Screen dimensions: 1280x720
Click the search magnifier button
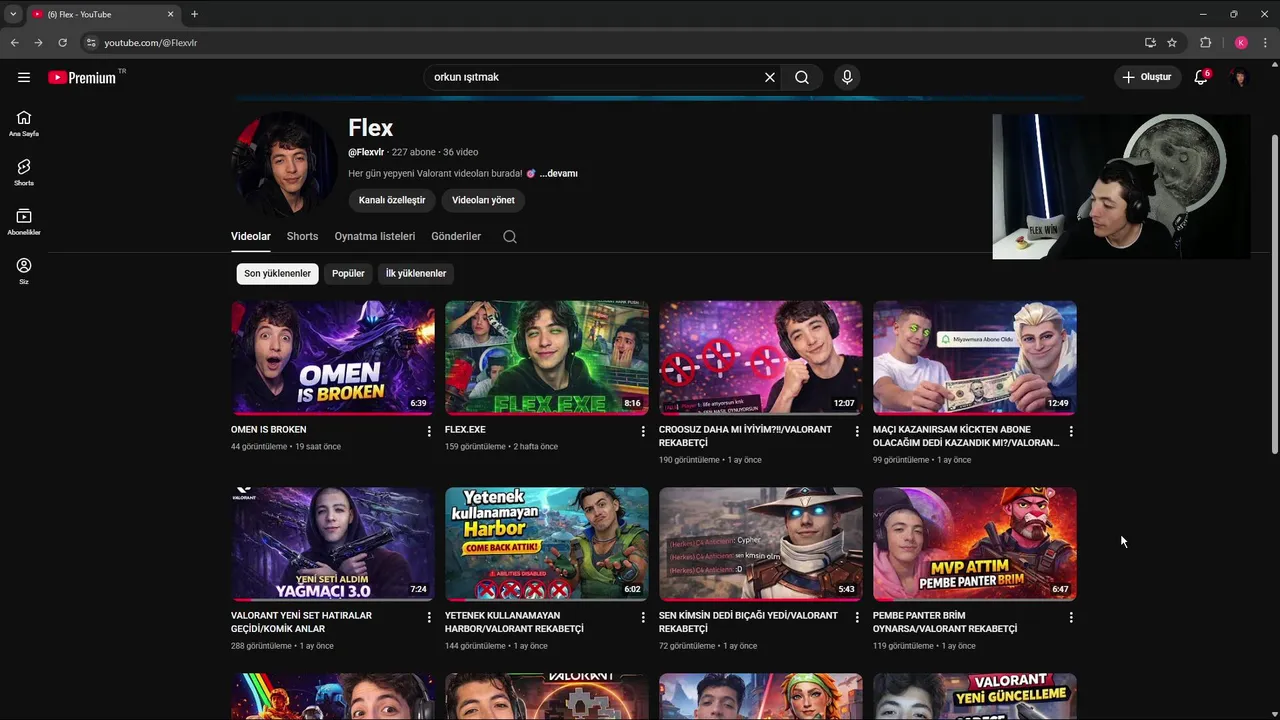click(802, 77)
